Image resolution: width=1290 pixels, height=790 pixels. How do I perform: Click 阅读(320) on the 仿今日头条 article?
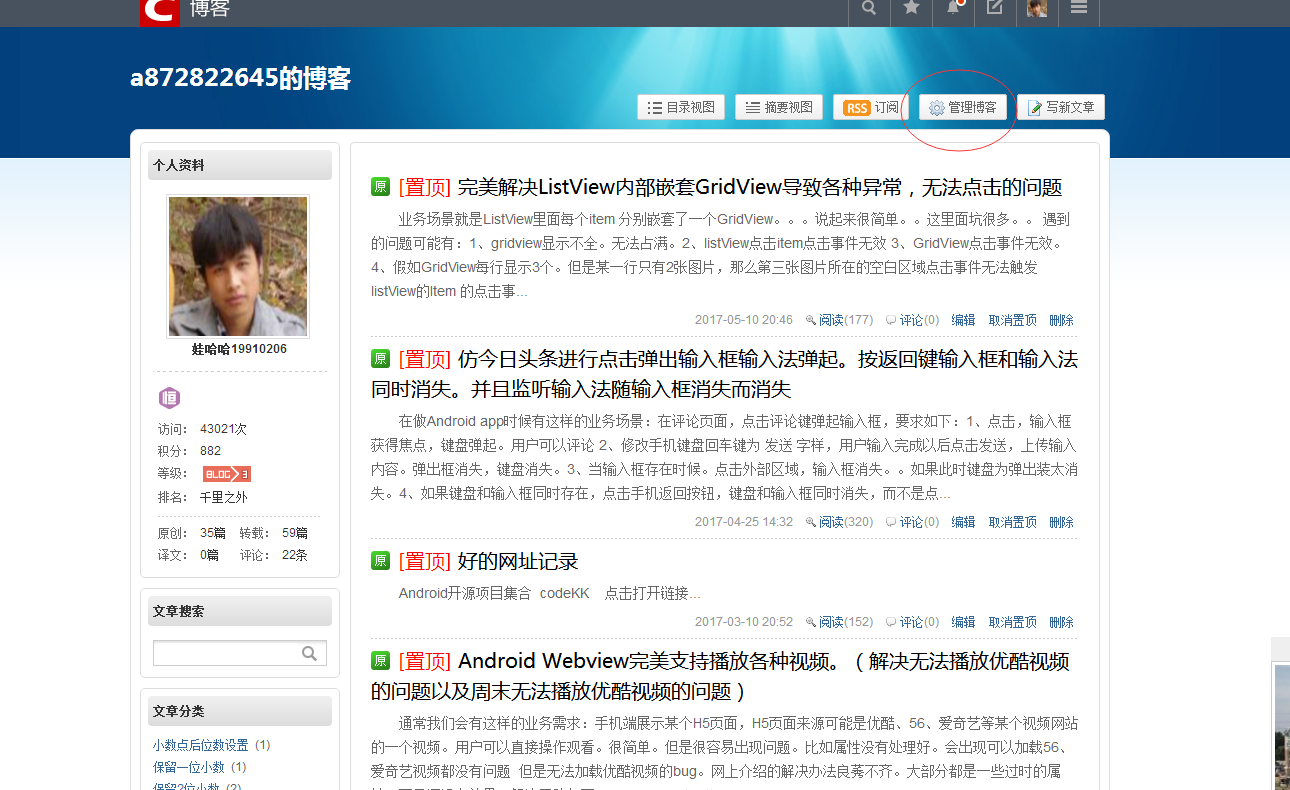coord(840,522)
